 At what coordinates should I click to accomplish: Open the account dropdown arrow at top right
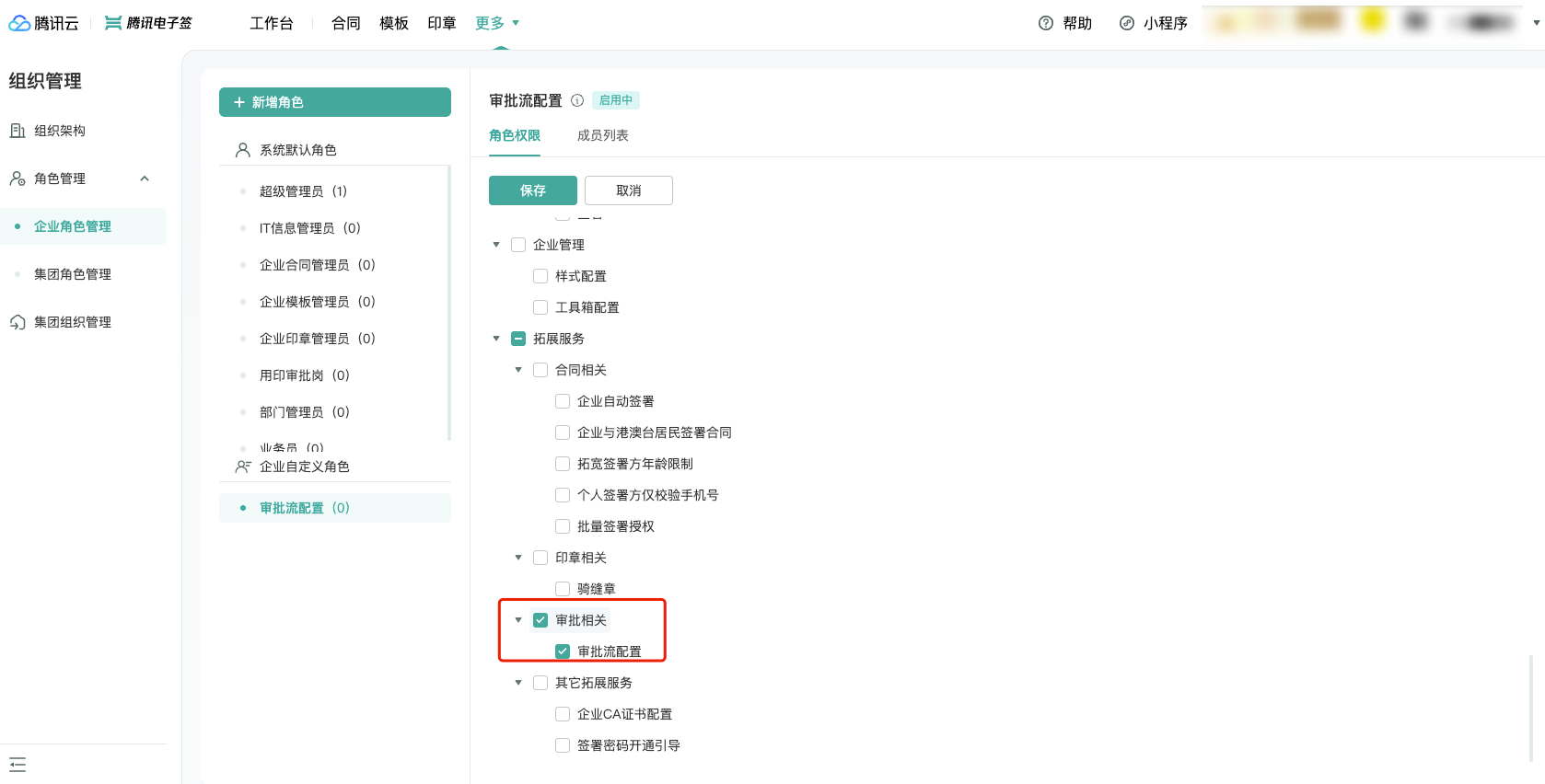(1536, 23)
